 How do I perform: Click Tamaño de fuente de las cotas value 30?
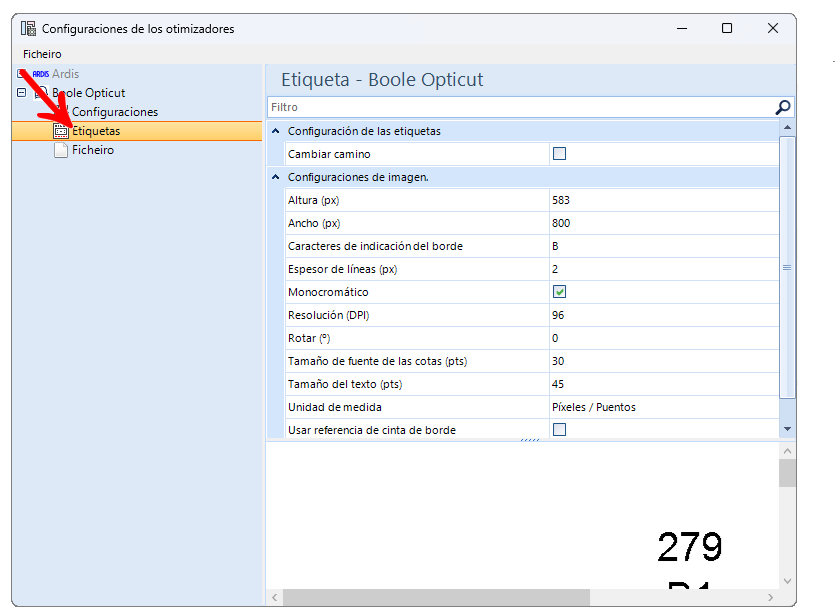coord(664,361)
